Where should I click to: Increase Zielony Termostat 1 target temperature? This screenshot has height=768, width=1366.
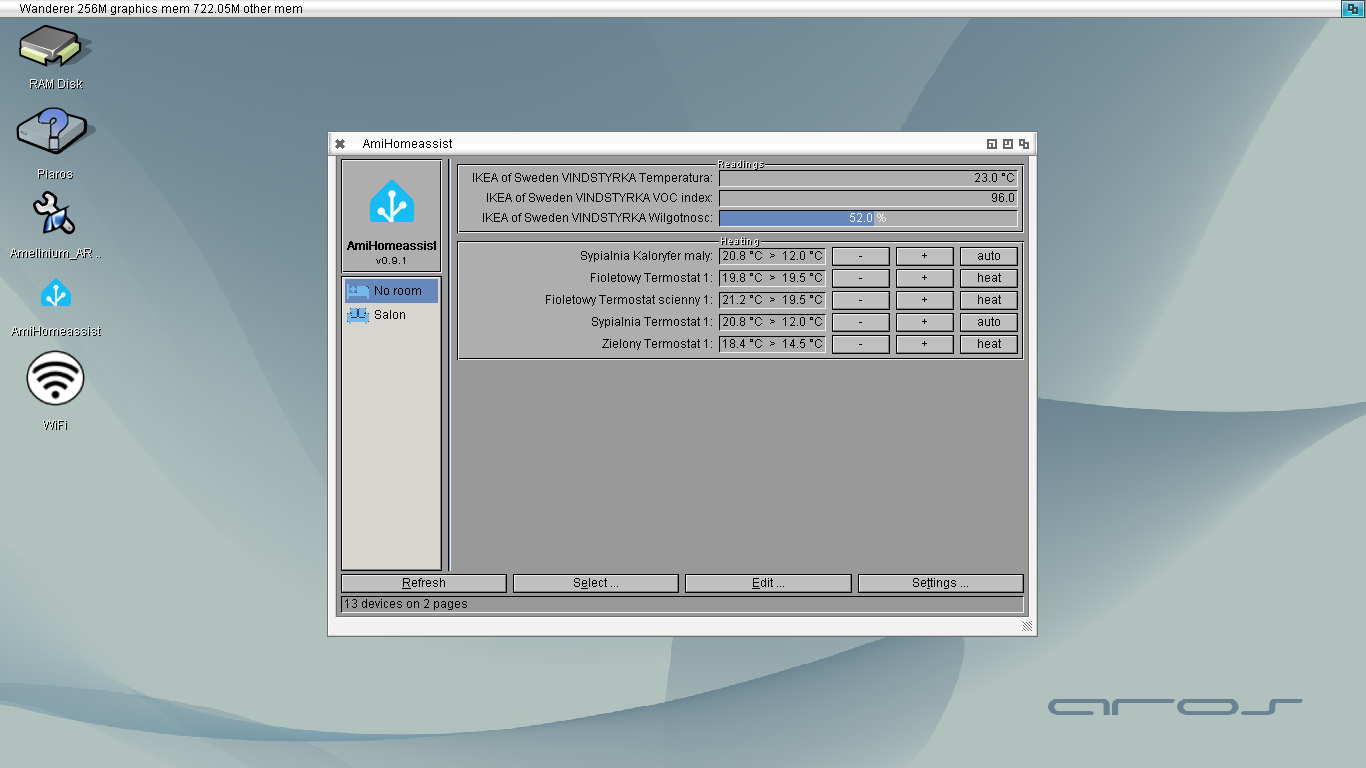tap(924, 344)
